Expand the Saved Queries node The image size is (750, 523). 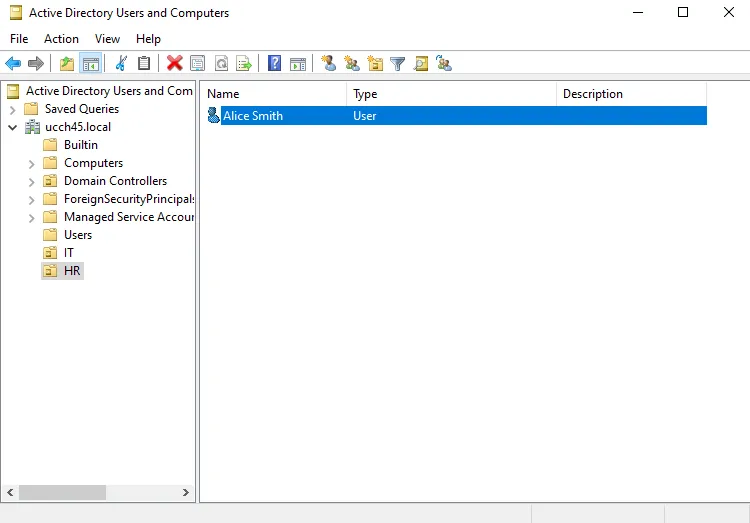click(13, 109)
